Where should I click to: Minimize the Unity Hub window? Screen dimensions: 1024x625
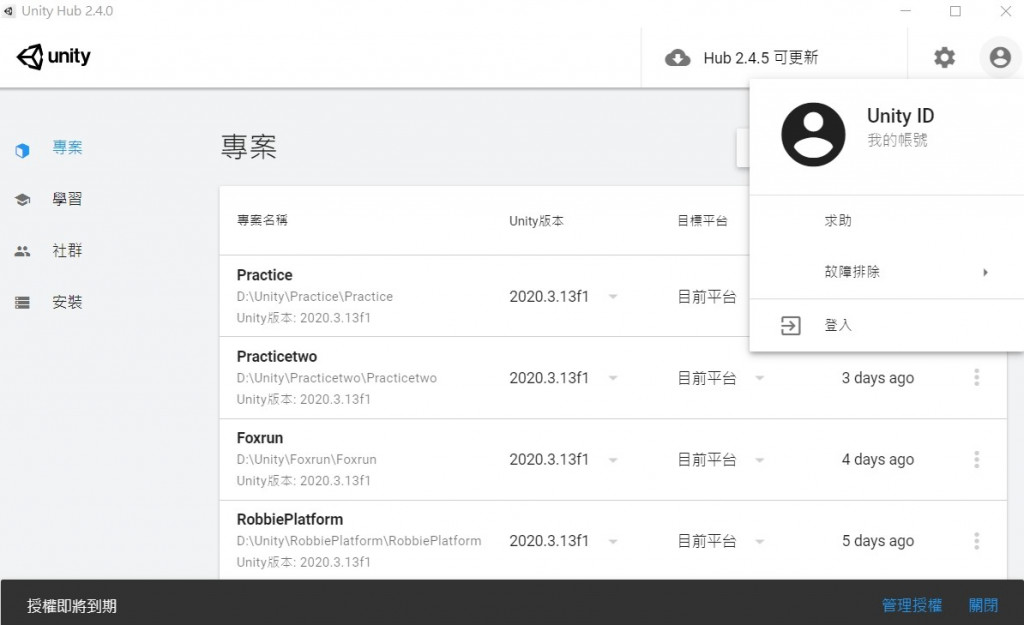[x=905, y=11]
